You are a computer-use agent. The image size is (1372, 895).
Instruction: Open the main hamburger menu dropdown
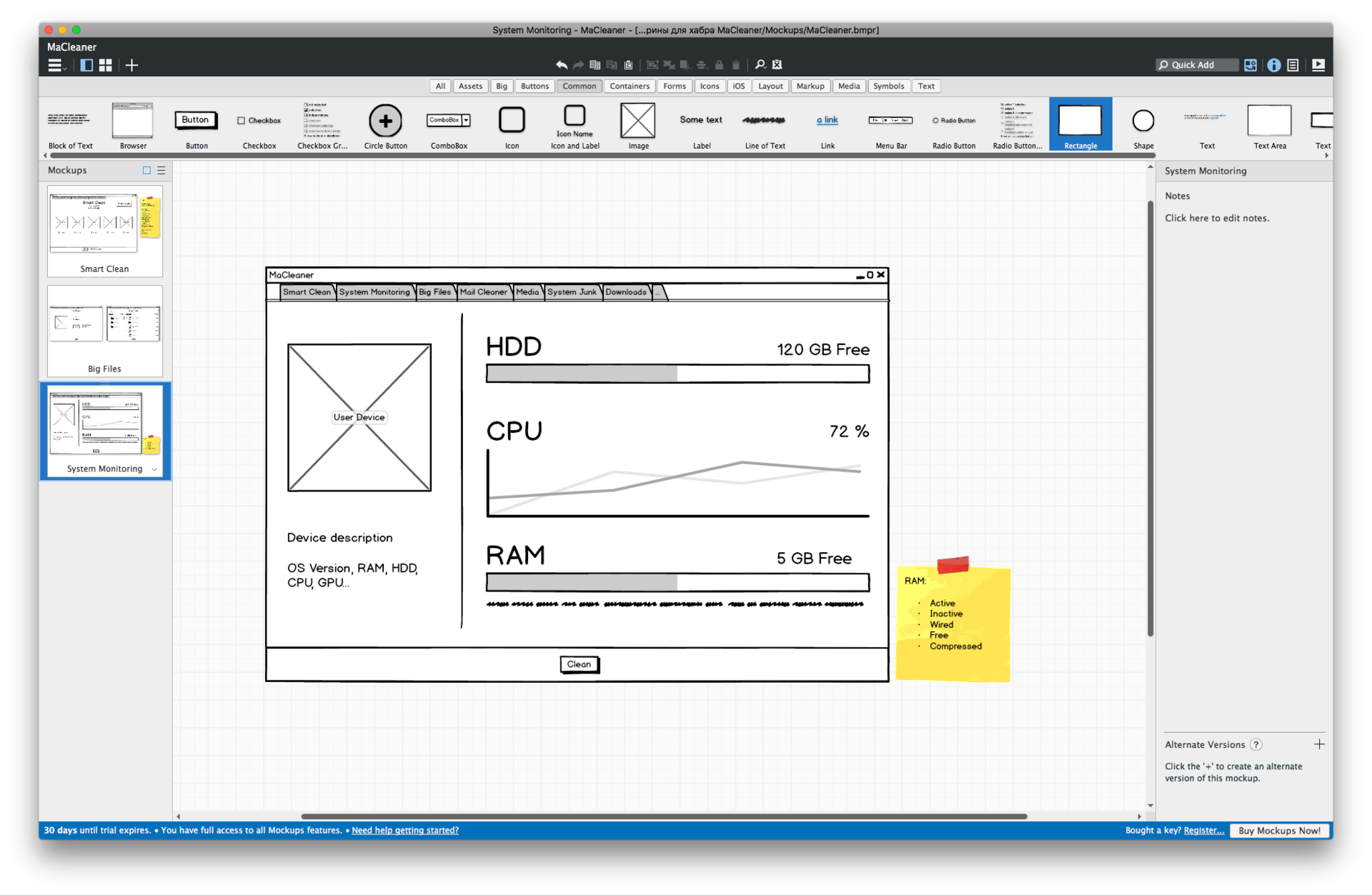tap(56, 66)
